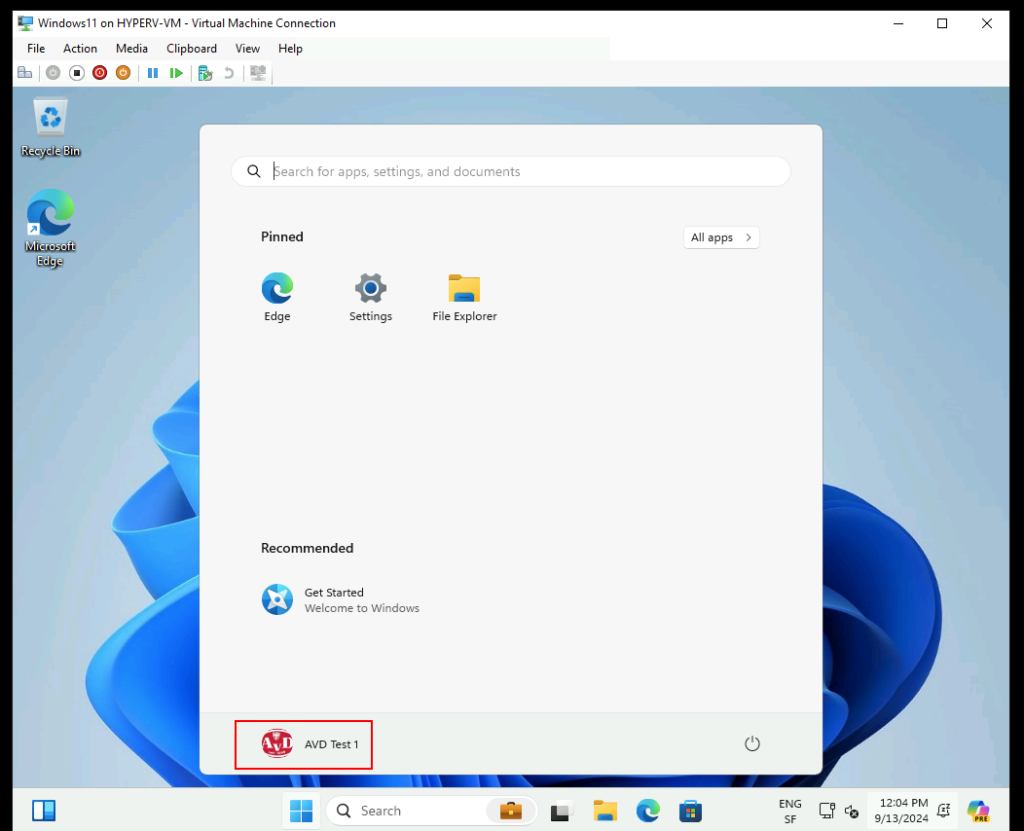Open the Widgets panel on the taskbar
The image size is (1024, 831).
tap(44, 811)
